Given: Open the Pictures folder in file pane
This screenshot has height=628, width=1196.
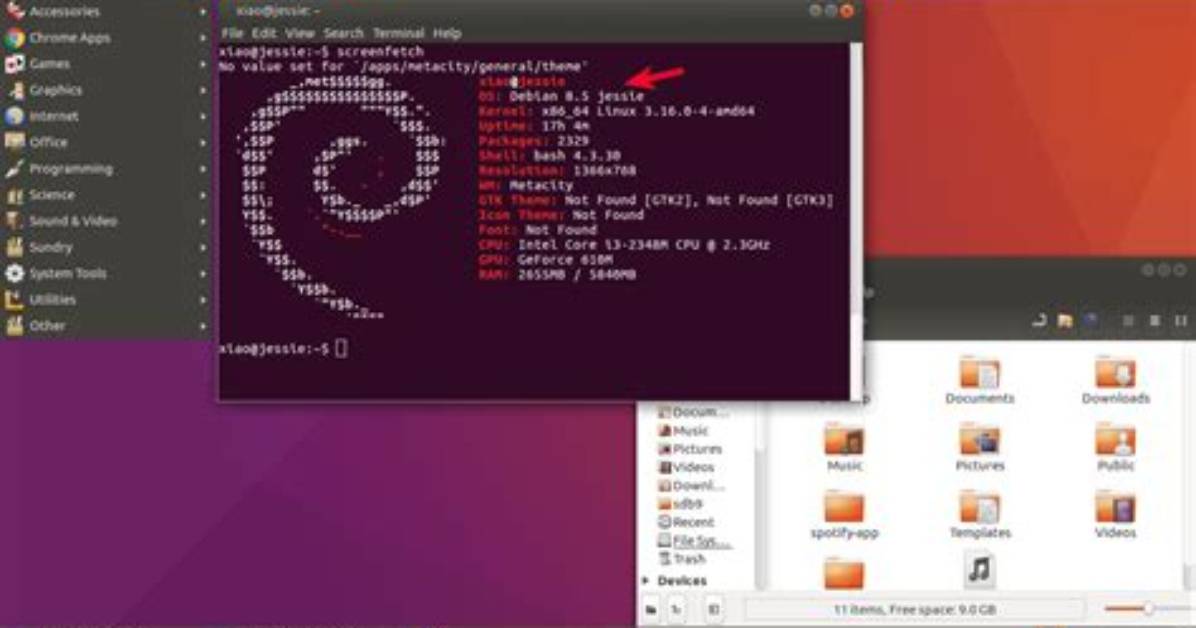Looking at the screenshot, I should pos(980,448).
